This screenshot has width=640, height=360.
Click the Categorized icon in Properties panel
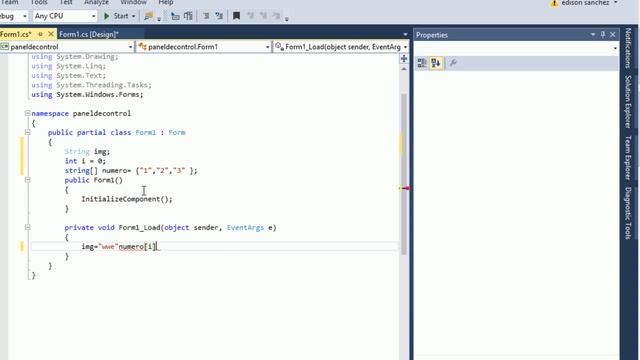422,63
